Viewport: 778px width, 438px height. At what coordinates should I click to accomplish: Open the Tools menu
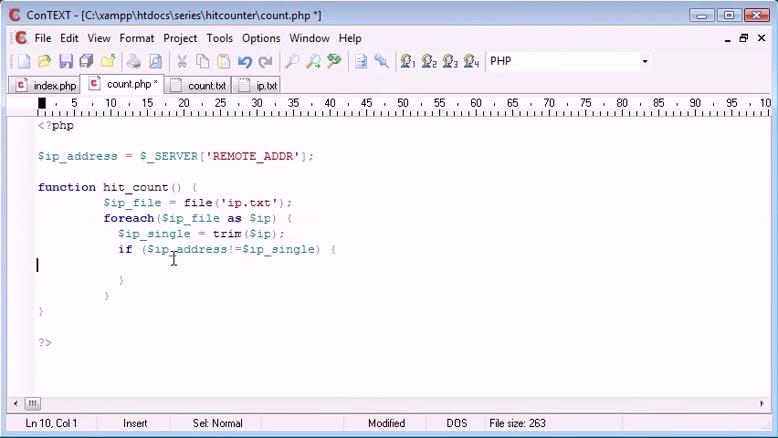(x=219, y=38)
